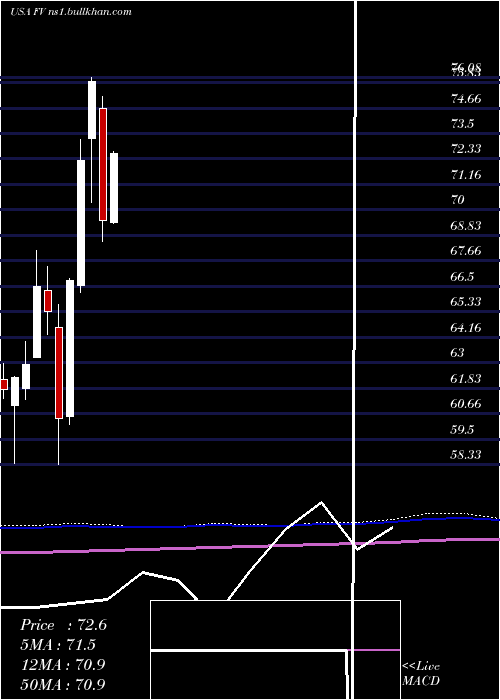Viewport: 500px width, 700px height.
Task: Click the 'USA FV ns1.bullkhan.com' chart title
Action: click(71, 12)
